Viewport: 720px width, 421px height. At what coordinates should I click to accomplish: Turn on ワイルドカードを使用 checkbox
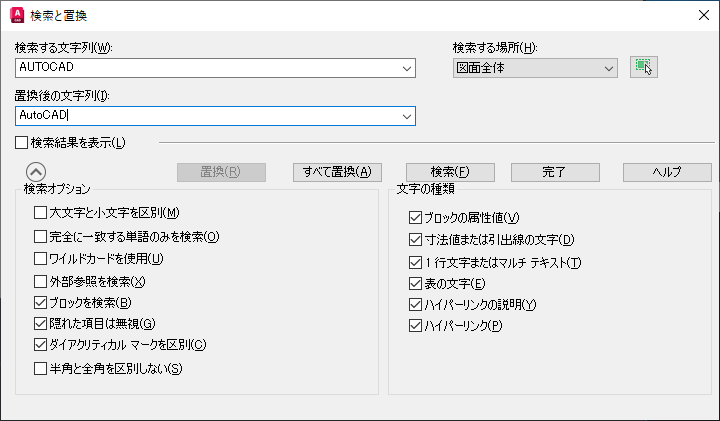41,259
